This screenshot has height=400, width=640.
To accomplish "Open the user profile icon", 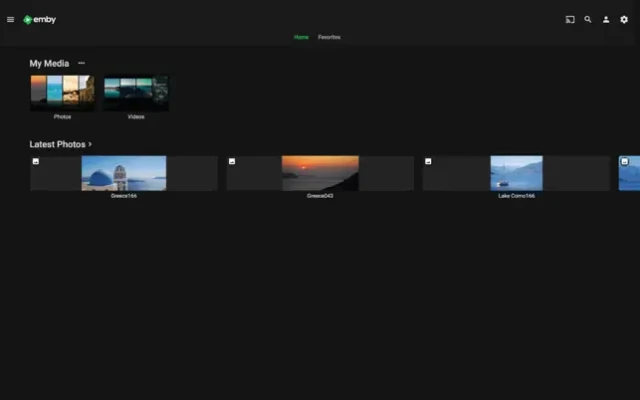I will (x=606, y=19).
